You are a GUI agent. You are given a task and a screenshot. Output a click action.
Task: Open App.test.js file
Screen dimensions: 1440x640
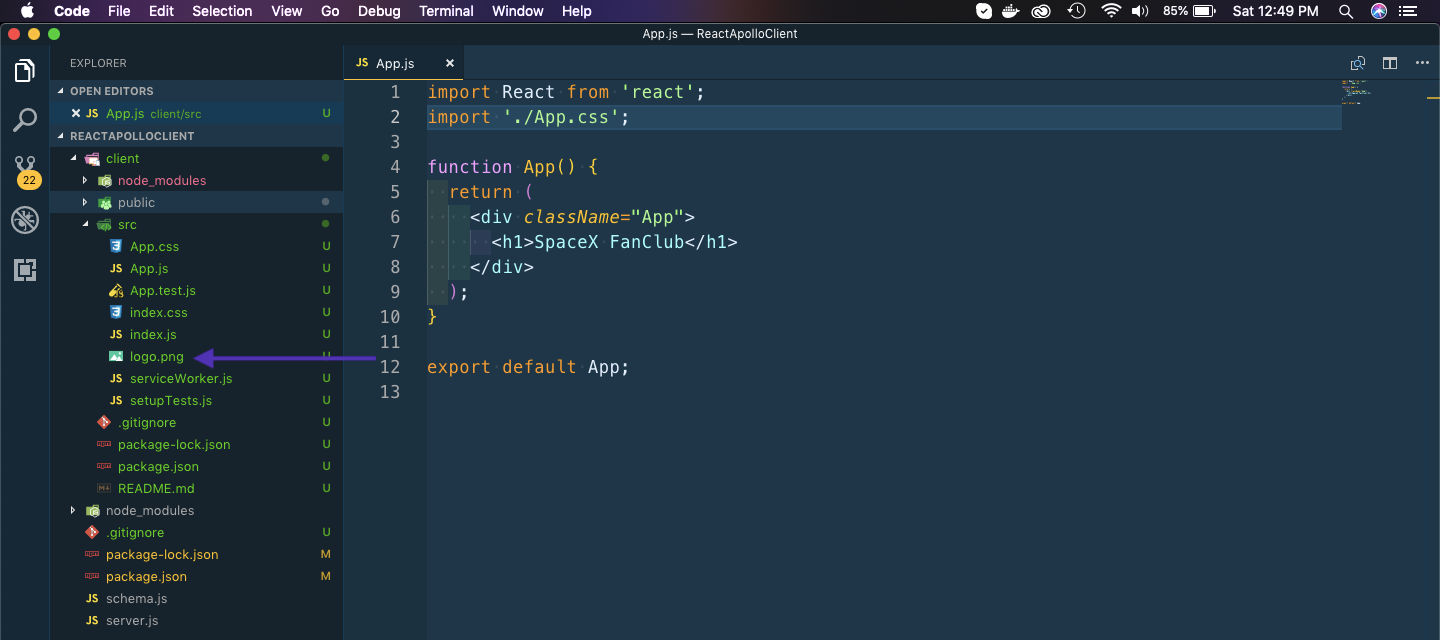click(x=162, y=290)
